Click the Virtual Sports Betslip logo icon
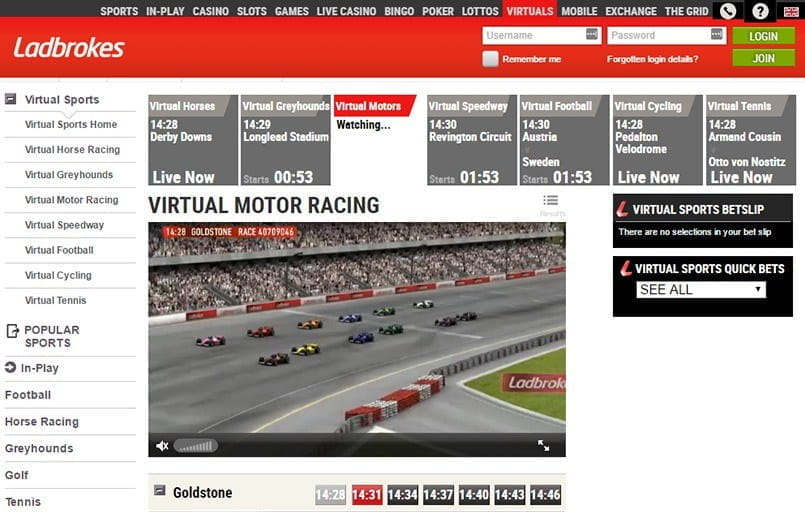Image resolution: width=805 pixels, height=512 pixels. (x=622, y=208)
